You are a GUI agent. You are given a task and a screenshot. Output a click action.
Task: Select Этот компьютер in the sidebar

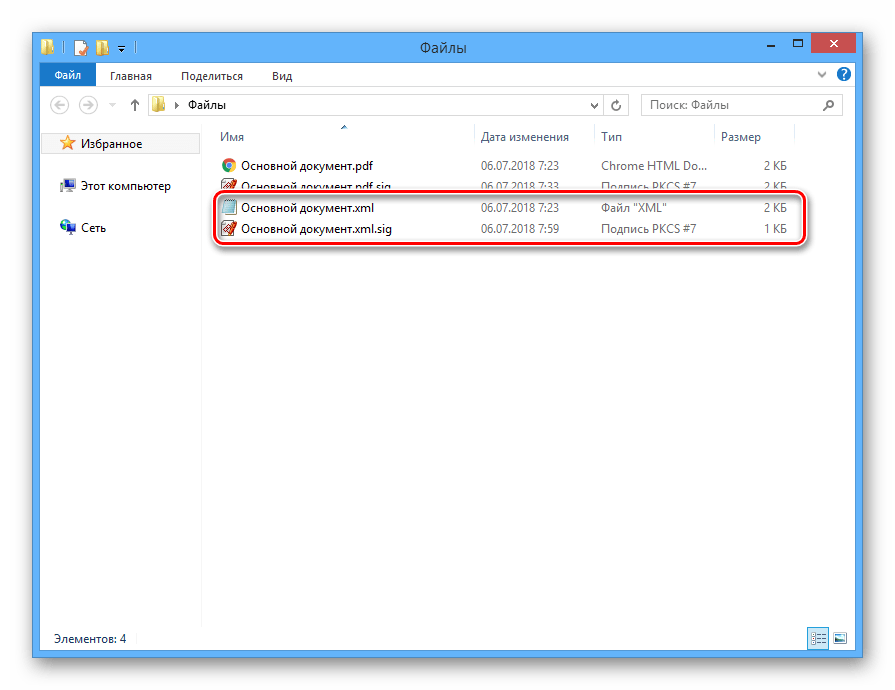tap(125, 186)
